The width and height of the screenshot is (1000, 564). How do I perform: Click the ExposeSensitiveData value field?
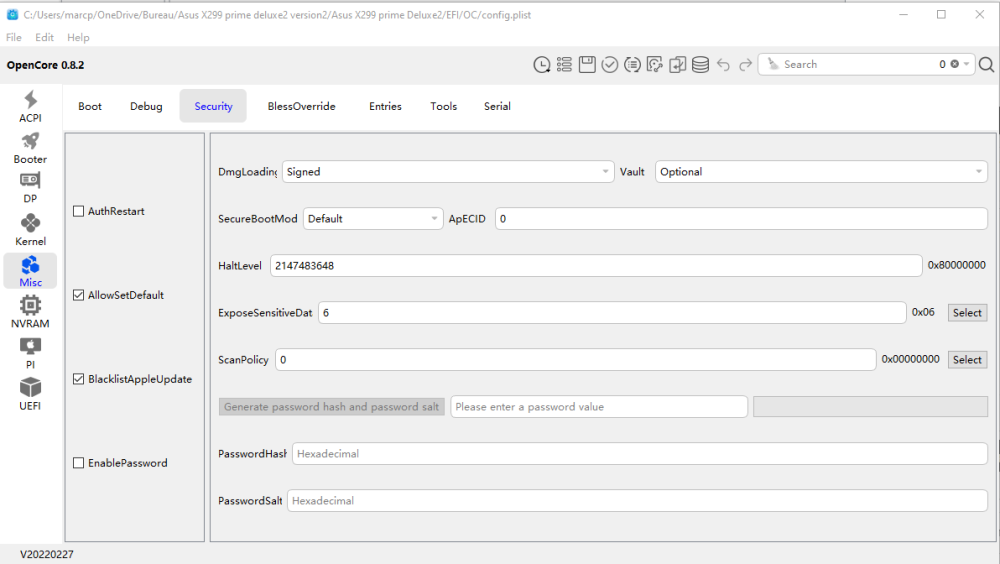point(612,313)
